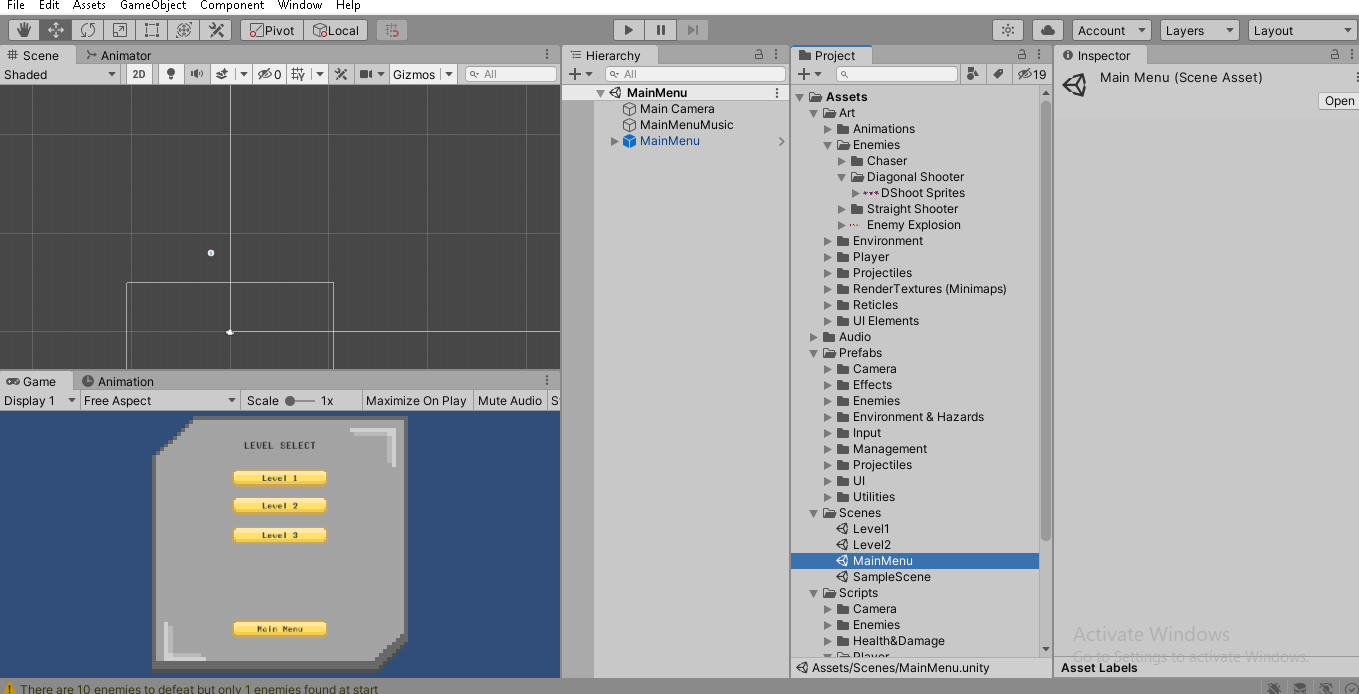The image size is (1359, 694).
Task: Toggle 2D scene view mode
Action: [x=139, y=74]
